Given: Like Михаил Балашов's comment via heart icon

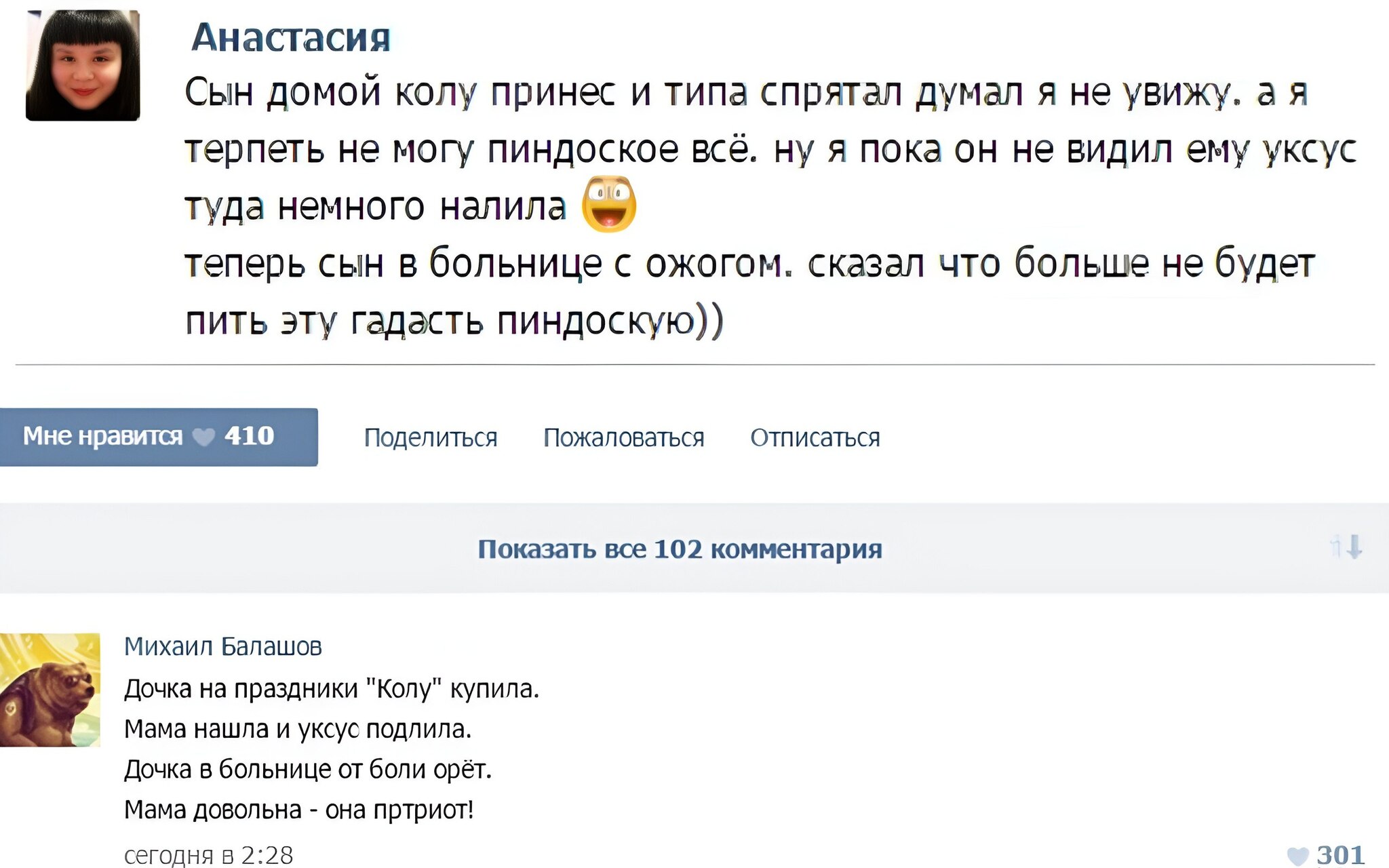Looking at the screenshot, I should [x=1297, y=856].
